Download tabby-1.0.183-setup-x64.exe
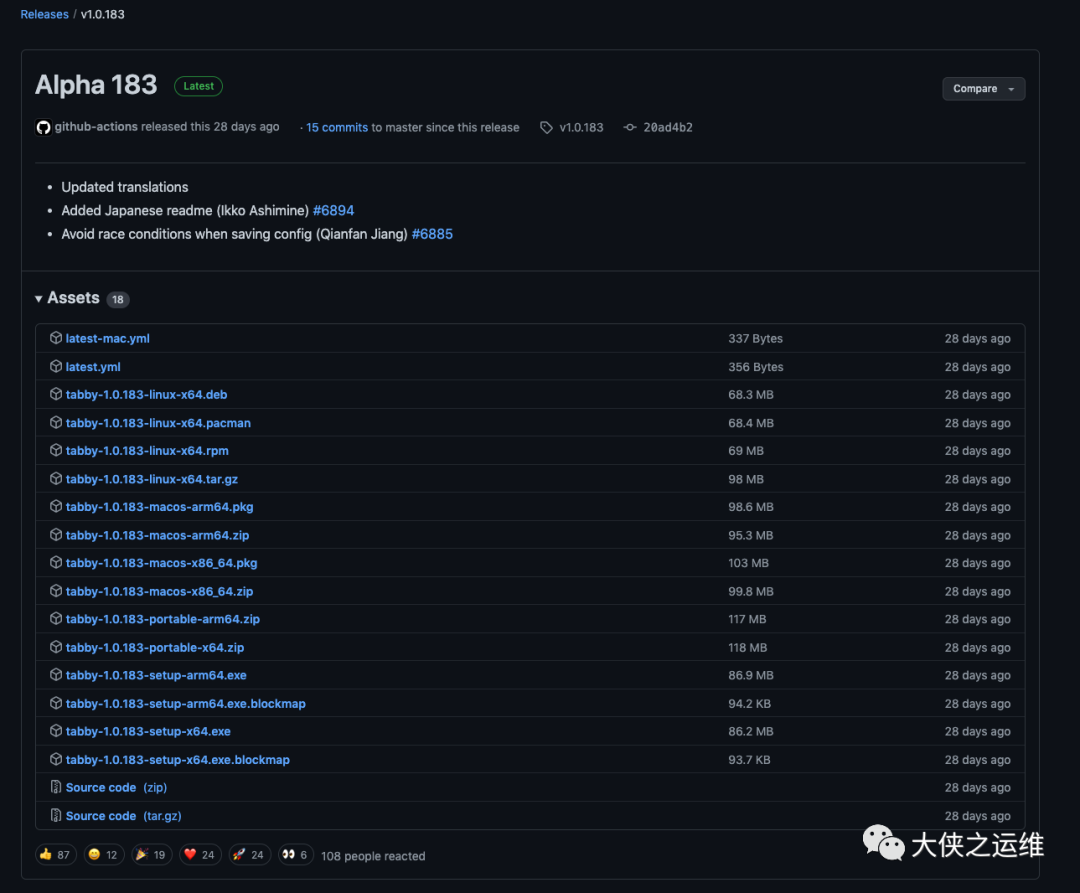The width and height of the screenshot is (1080, 893). (x=148, y=731)
